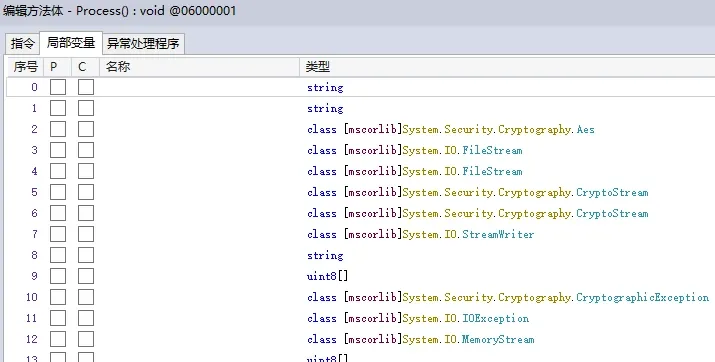Toggle C checkbox for CryptographicException row 10

(86, 297)
